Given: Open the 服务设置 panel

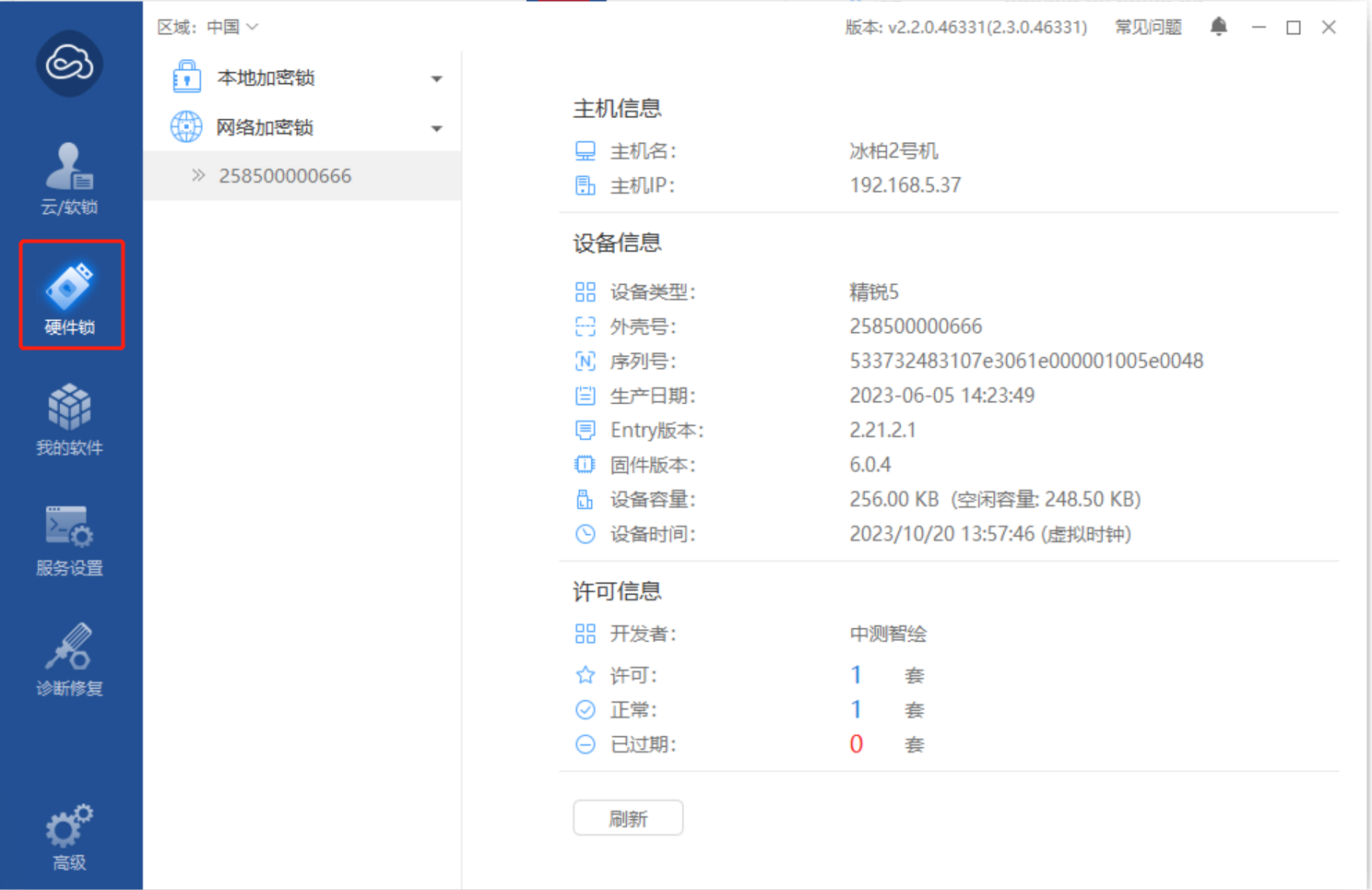Looking at the screenshot, I should click(x=69, y=538).
